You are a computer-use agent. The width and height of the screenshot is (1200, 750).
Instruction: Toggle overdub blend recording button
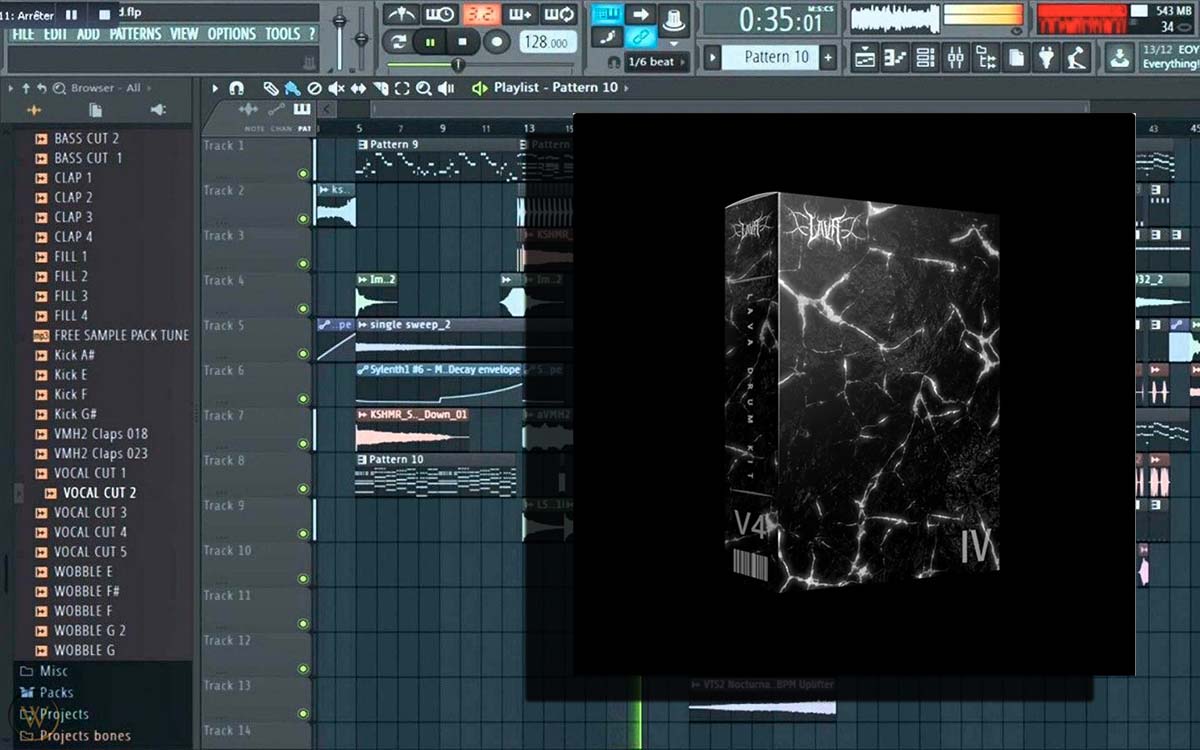click(x=519, y=15)
